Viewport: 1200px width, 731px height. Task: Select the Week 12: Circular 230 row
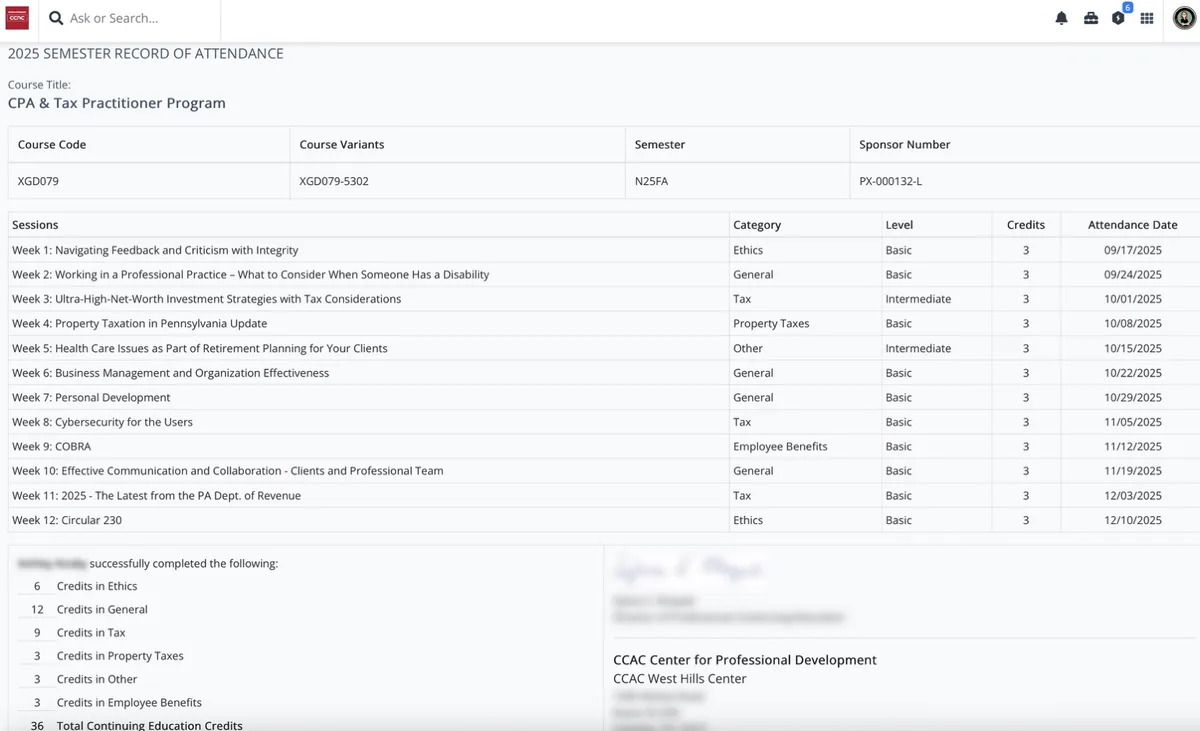click(x=67, y=520)
